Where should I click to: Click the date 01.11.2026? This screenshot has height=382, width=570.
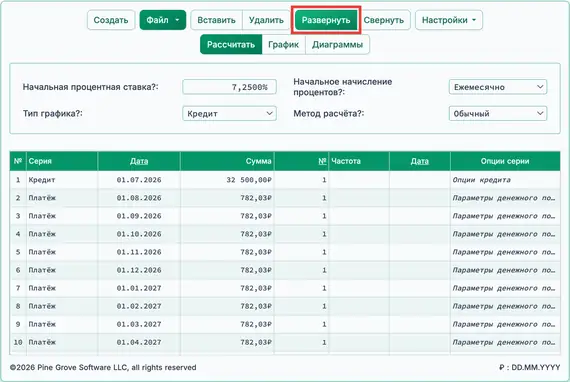[139, 252]
